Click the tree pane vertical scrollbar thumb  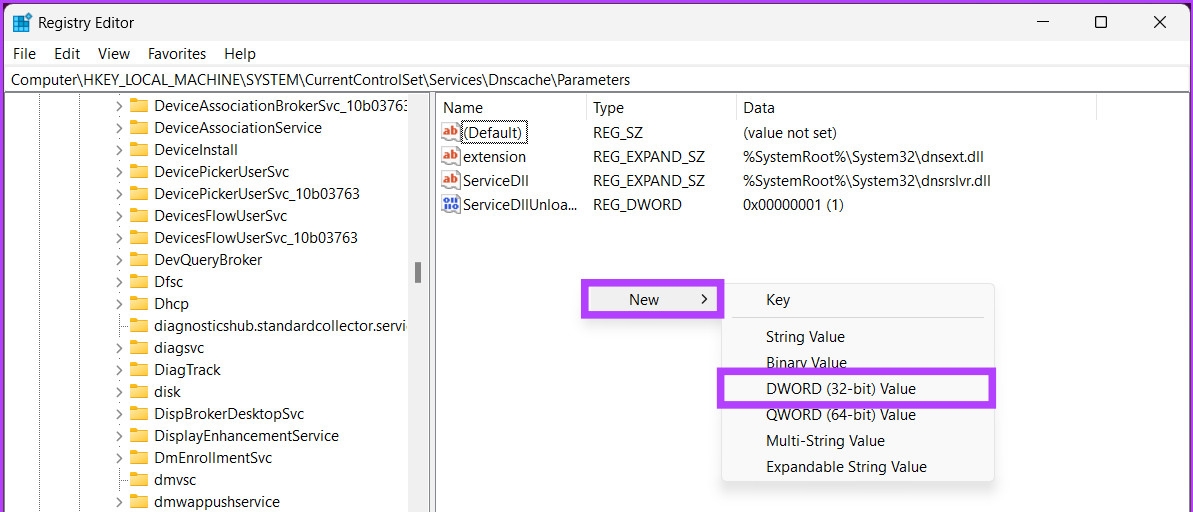coord(418,272)
